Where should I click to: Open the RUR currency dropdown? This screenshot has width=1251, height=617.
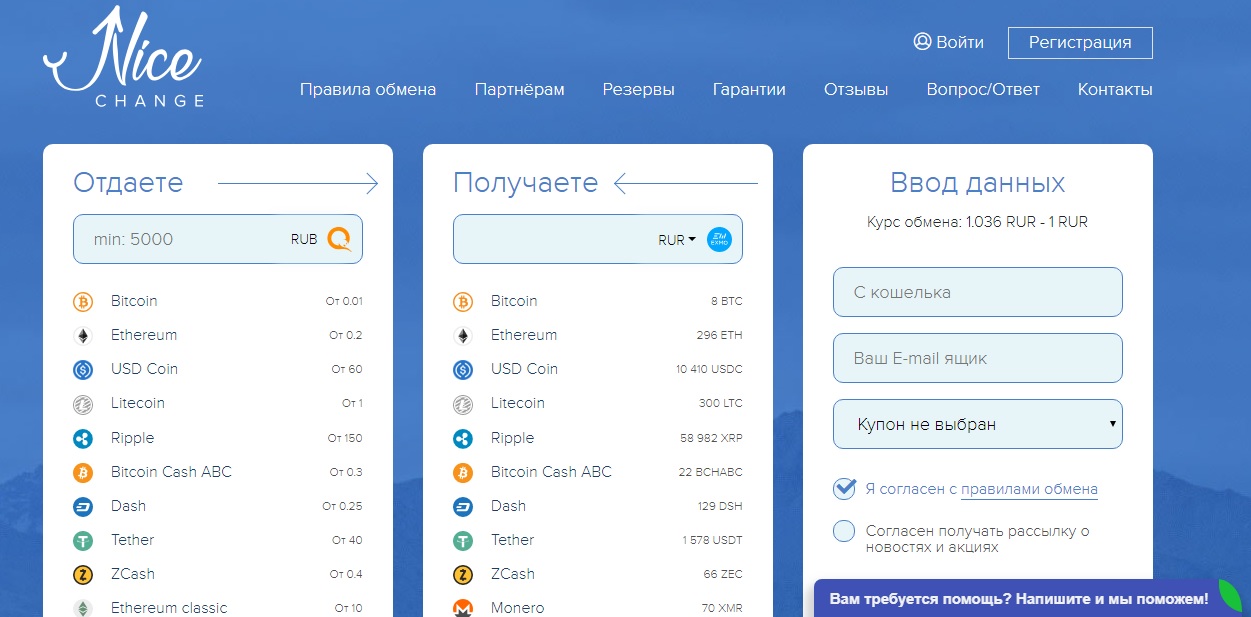pyautogui.click(x=677, y=240)
